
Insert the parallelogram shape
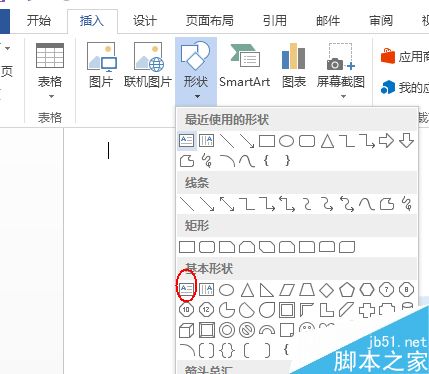287,290
